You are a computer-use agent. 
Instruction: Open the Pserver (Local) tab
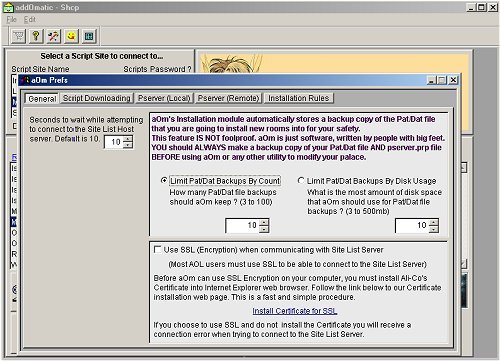(x=164, y=98)
